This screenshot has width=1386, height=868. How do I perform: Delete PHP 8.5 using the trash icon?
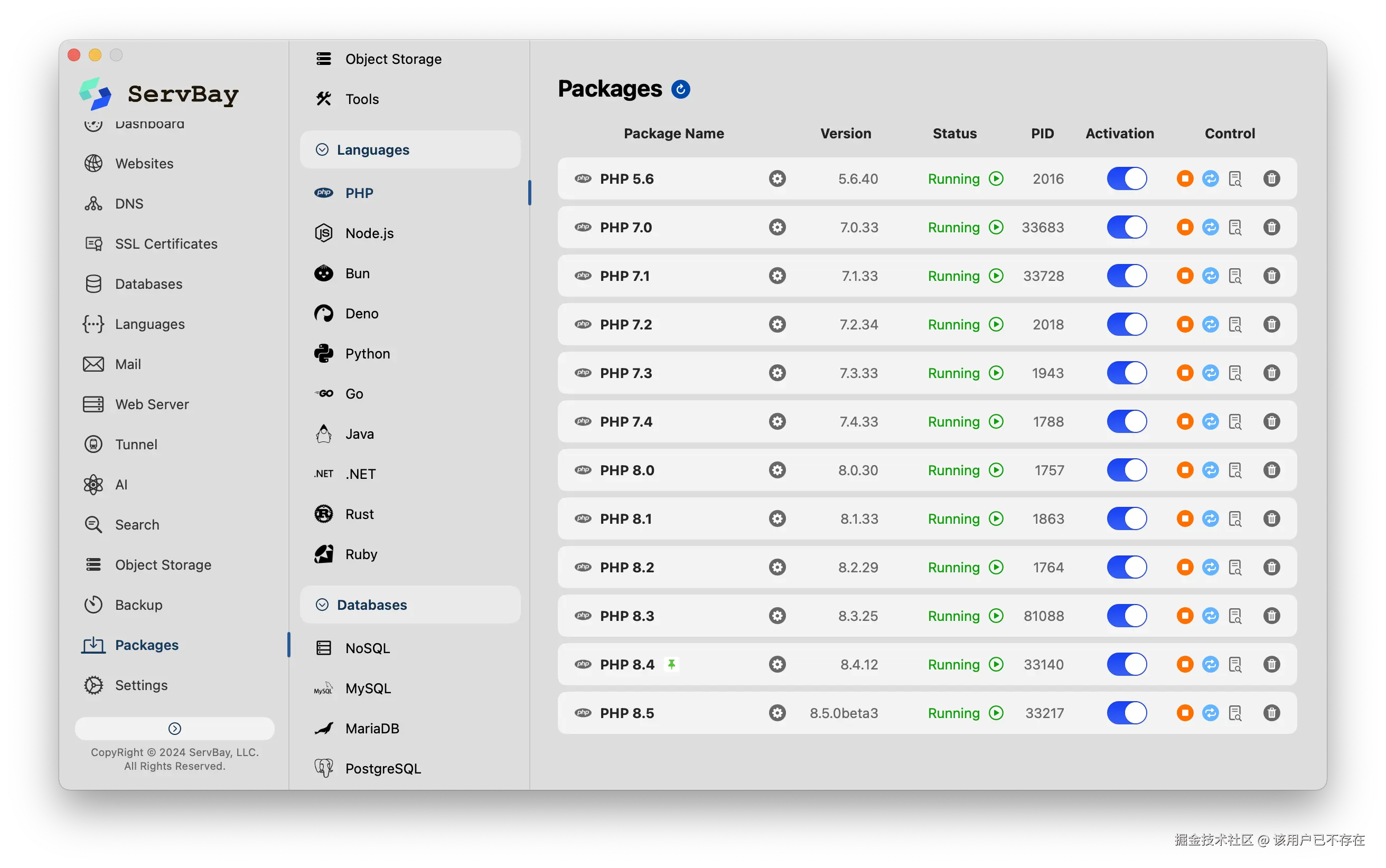[1271, 713]
